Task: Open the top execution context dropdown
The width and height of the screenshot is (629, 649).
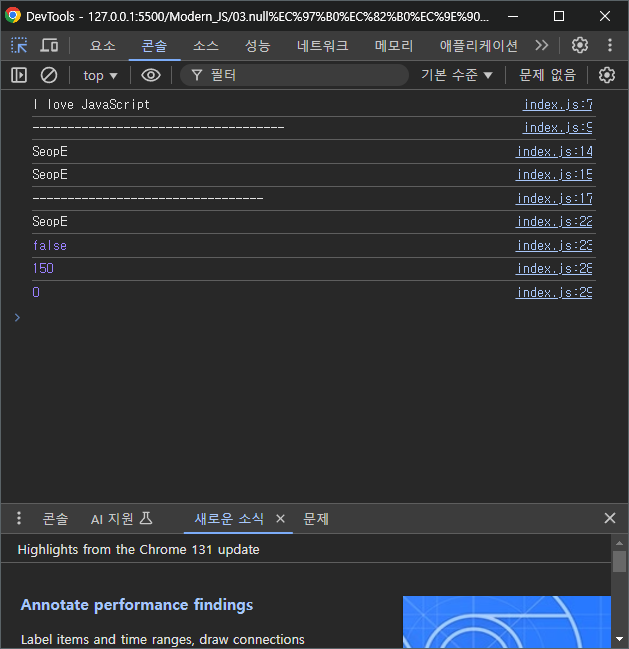Action: [x=100, y=76]
